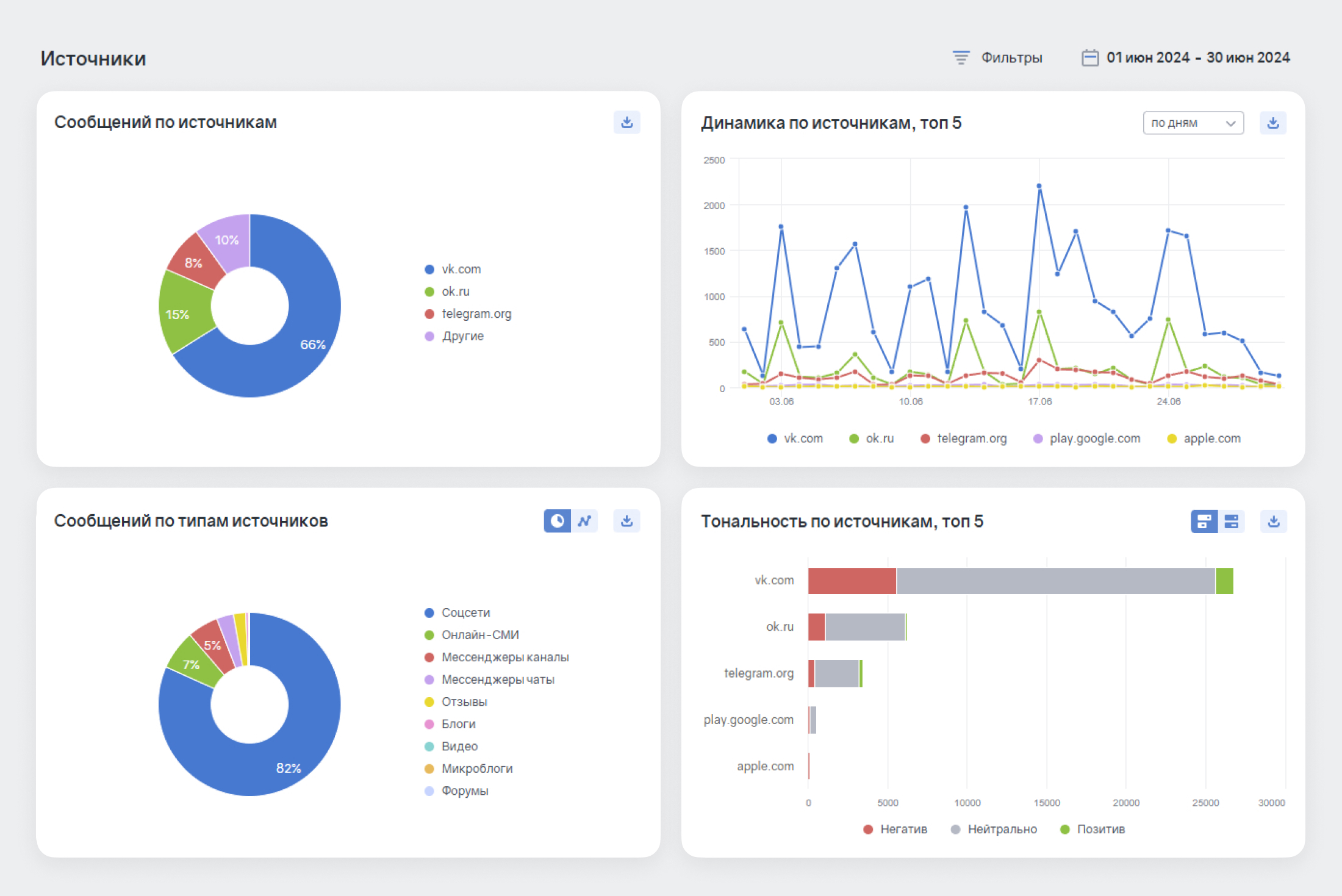Click ok.ru neutral gray bar segment
Image resolution: width=1342 pixels, height=896 pixels.
tap(865, 627)
